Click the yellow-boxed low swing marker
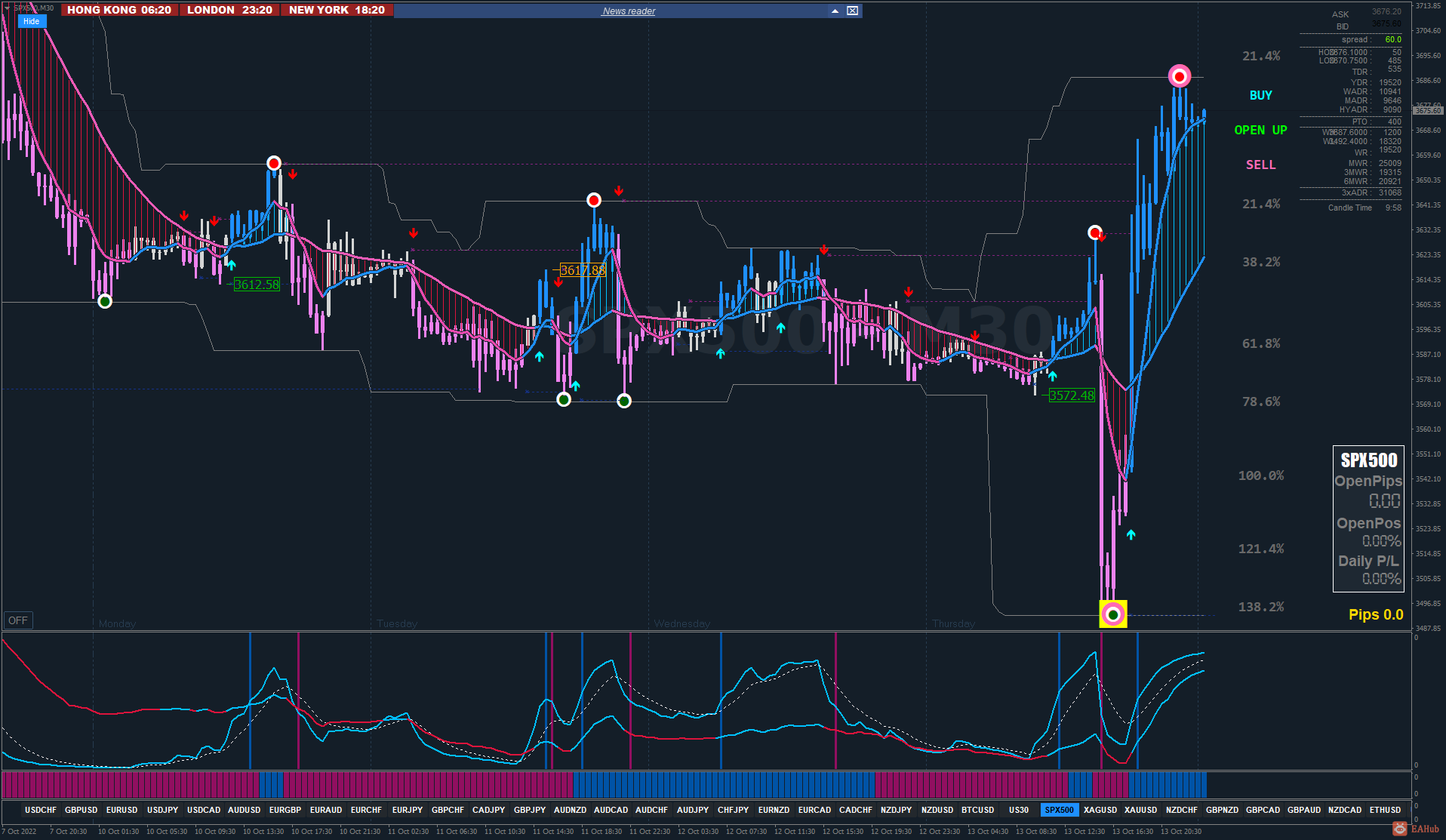This screenshot has width=1446, height=840. pyautogui.click(x=1113, y=614)
